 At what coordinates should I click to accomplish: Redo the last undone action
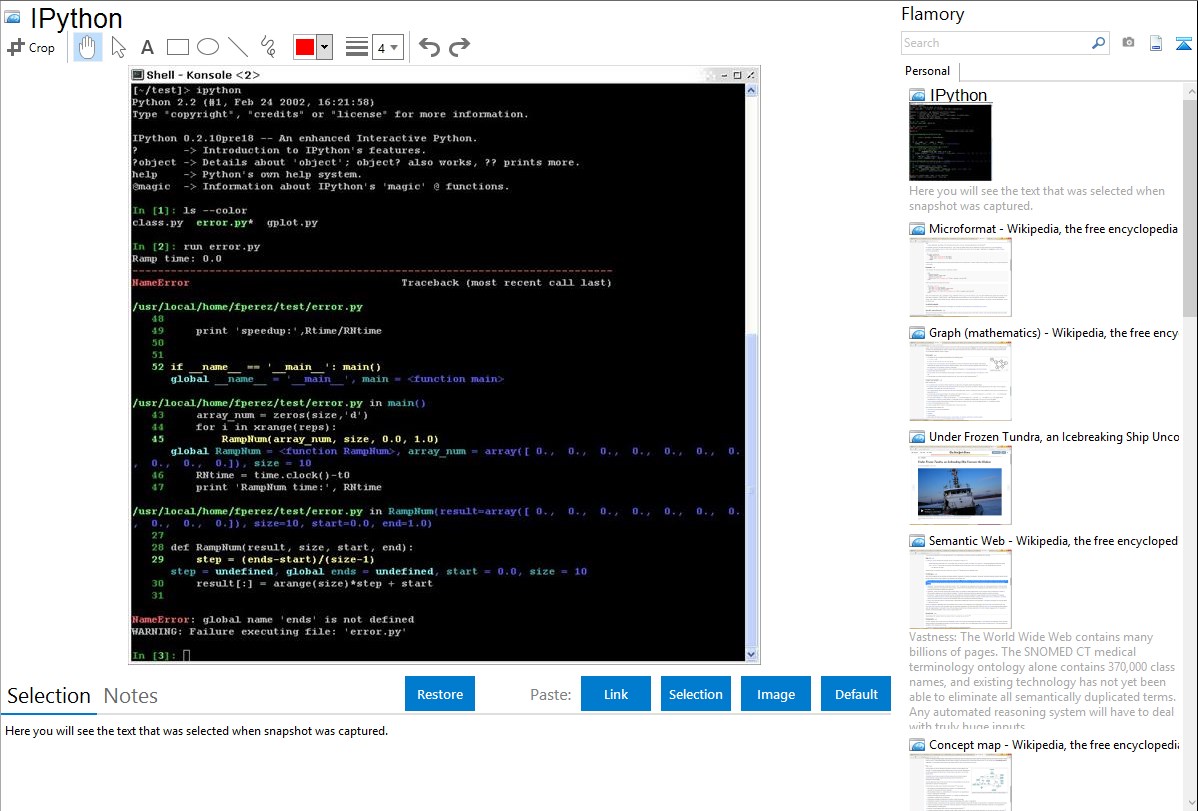point(459,47)
